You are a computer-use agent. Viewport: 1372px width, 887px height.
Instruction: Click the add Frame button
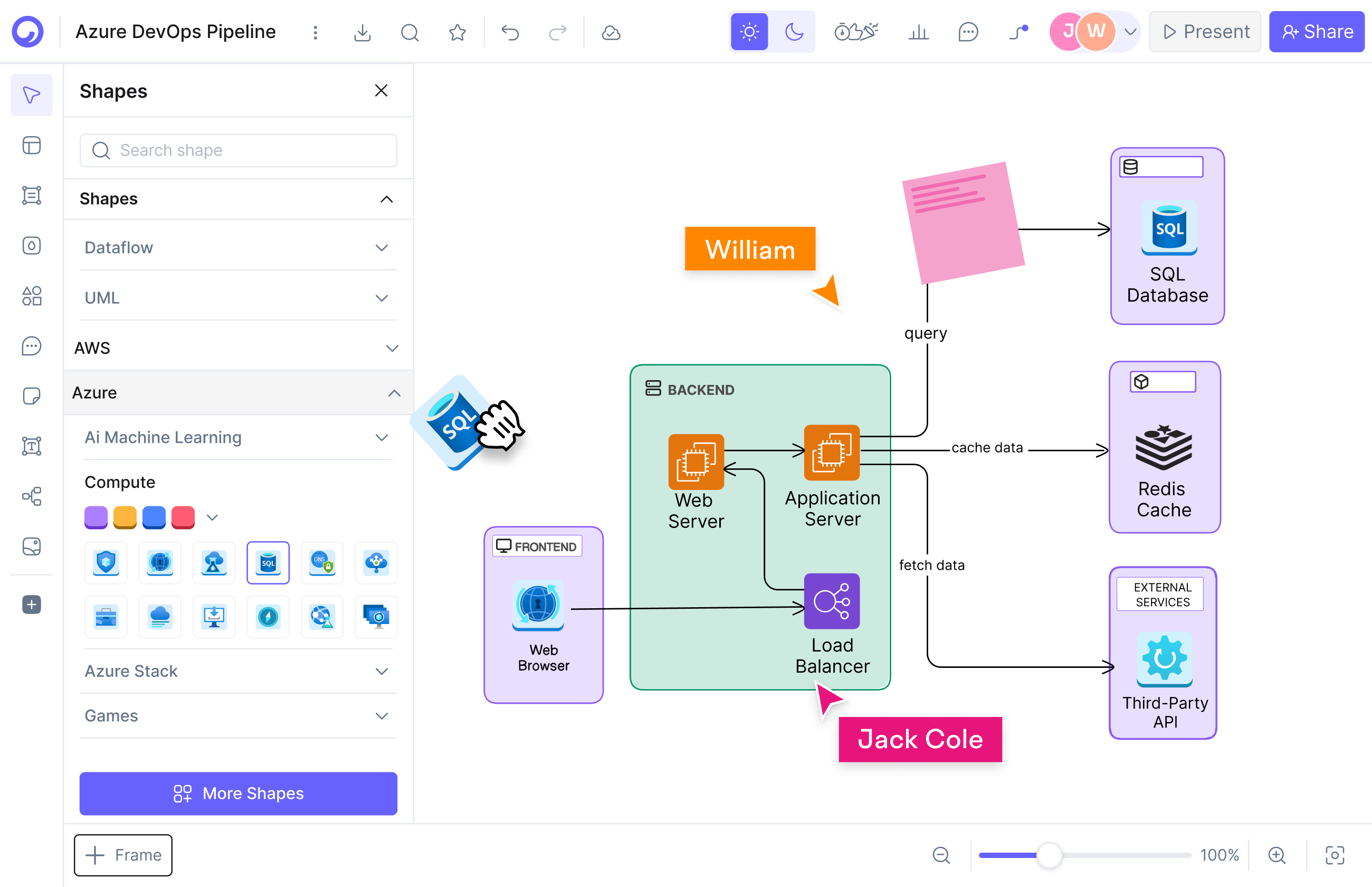coord(123,855)
